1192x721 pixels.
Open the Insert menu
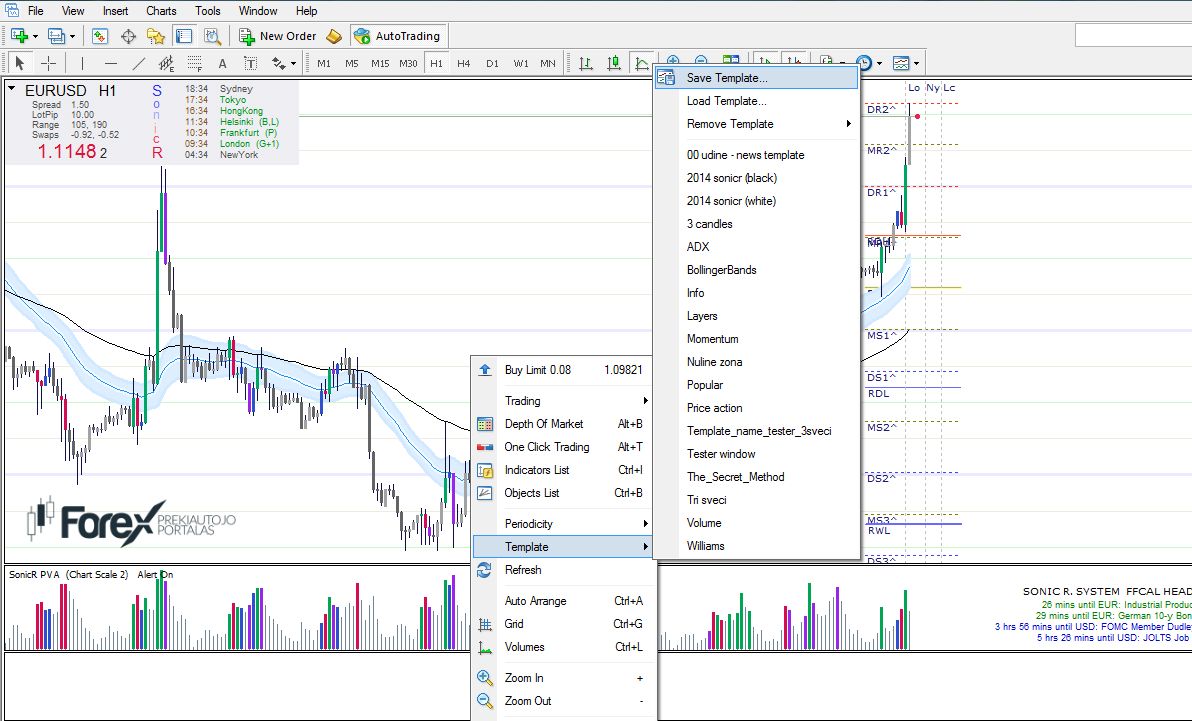pos(116,11)
